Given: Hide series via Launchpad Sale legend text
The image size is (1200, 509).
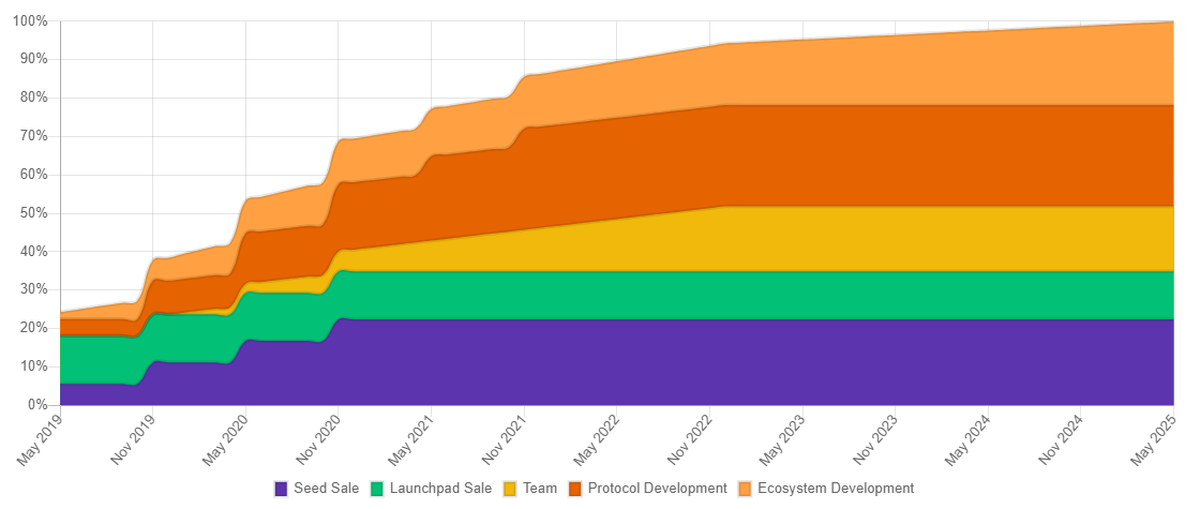Looking at the screenshot, I should coord(440,489).
